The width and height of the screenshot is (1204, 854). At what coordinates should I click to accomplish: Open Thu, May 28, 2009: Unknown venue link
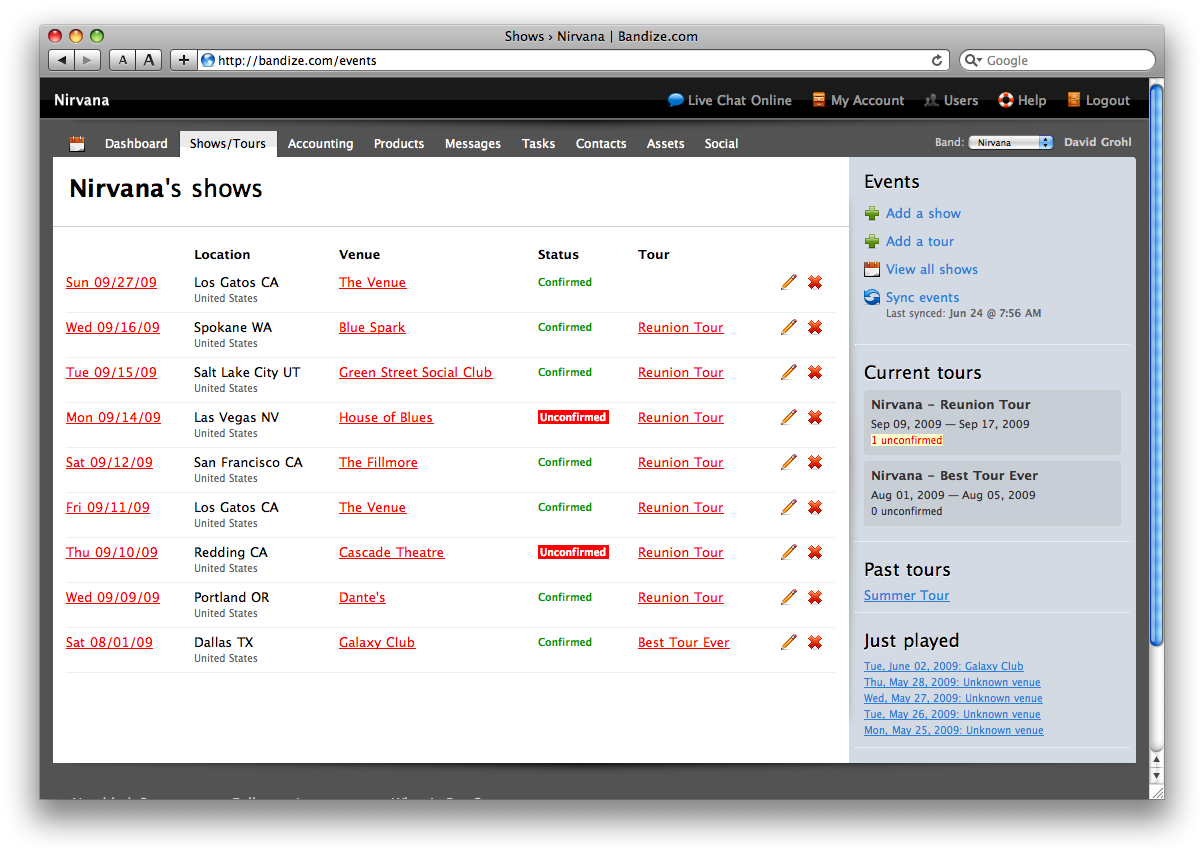coord(952,682)
